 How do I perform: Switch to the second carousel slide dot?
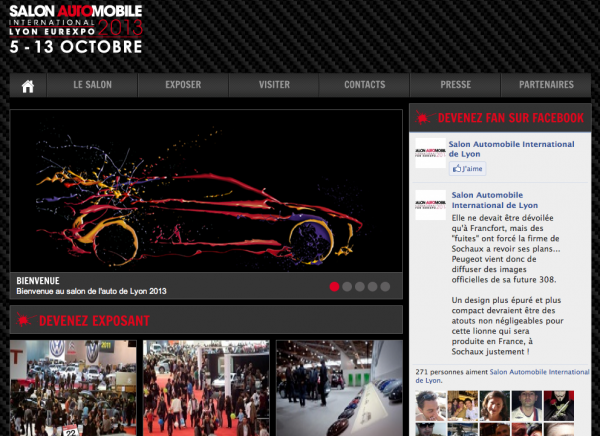pos(348,286)
